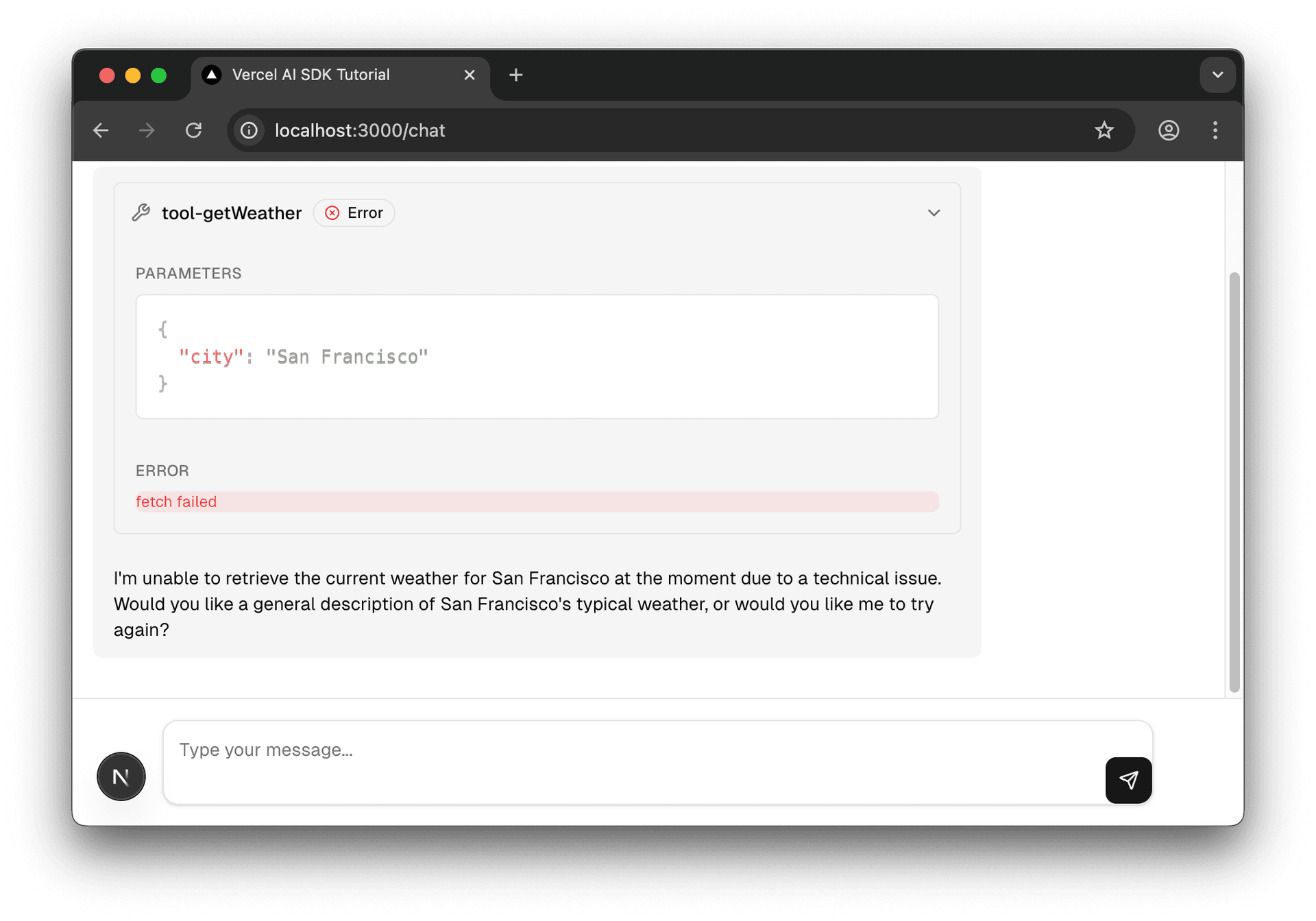Click the Type your message input field
Viewport: 1316px width, 921px height.
click(x=480, y=750)
